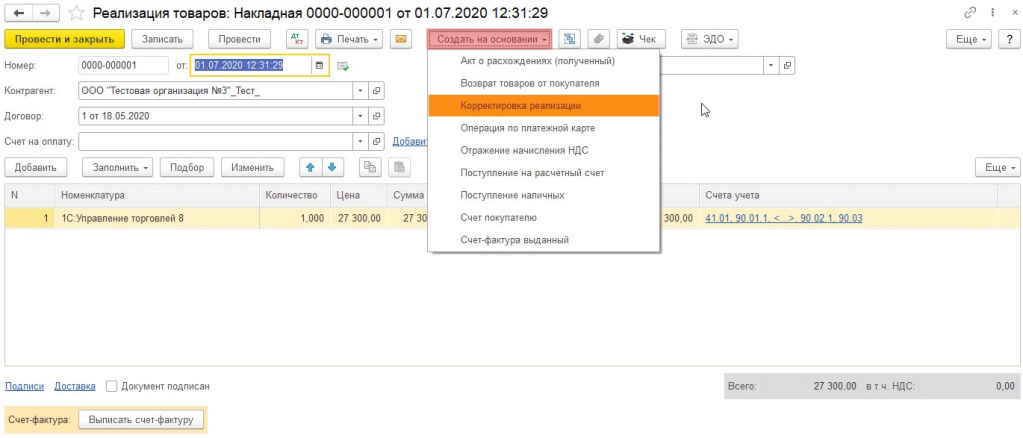1023x438 pixels.
Task: Paste rows from clipboard icon
Action: (x=399, y=167)
